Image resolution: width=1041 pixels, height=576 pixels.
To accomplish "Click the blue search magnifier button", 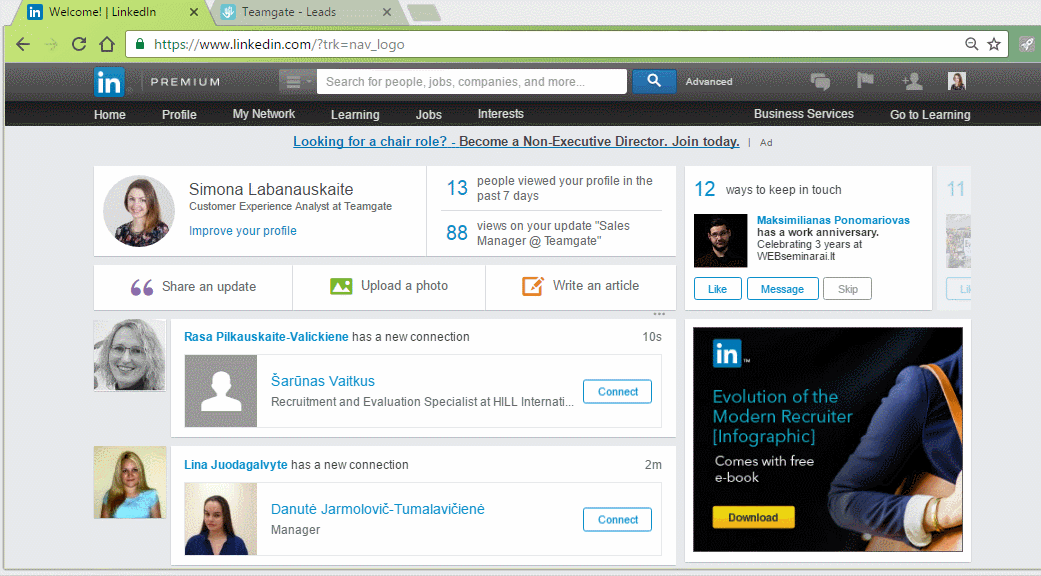I will tap(654, 81).
